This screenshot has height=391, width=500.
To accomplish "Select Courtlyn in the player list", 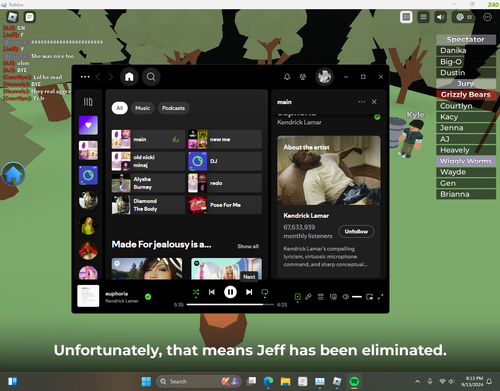I will (x=466, y=106).
